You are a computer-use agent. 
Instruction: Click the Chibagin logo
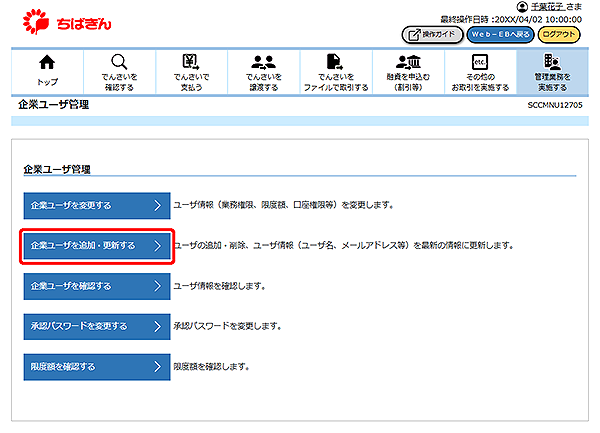pos(67,22)
